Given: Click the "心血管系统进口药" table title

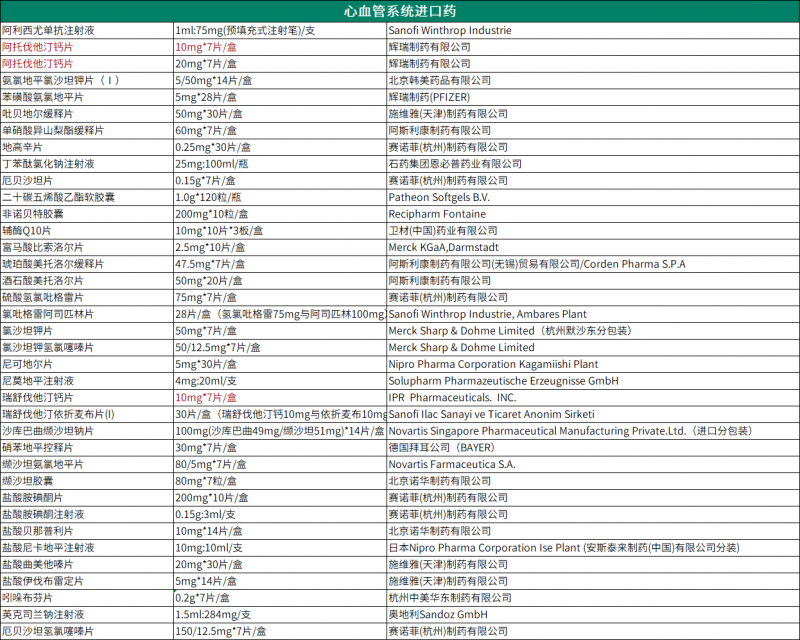Looking at the screenshot, I should coord(400,11).
